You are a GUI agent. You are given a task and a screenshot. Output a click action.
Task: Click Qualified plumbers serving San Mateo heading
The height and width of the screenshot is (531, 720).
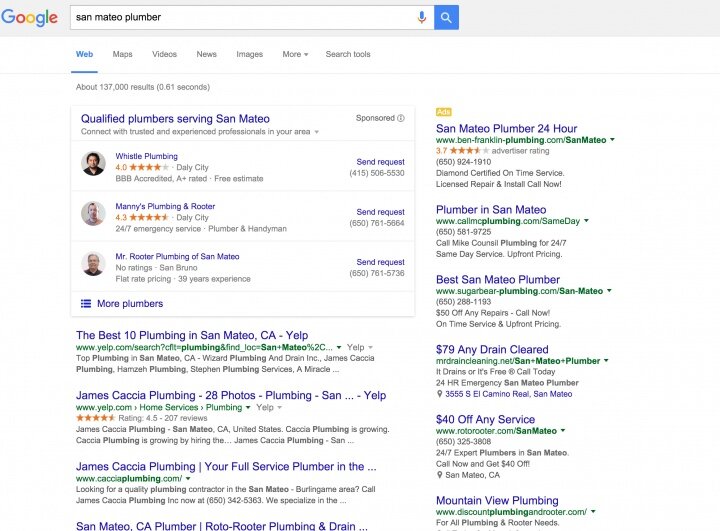coord(175,119)
